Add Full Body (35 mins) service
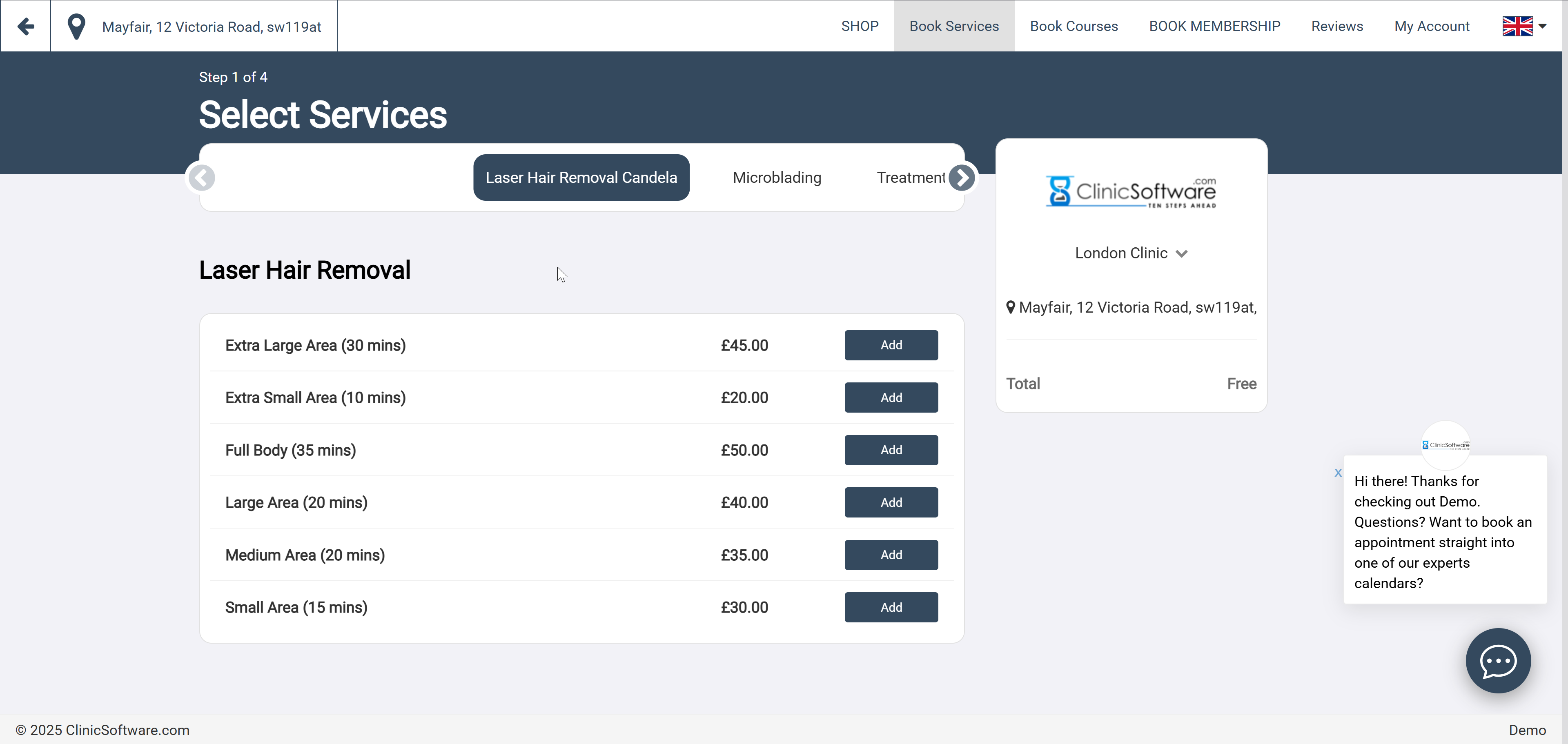Viewport: 1568px width, 744px height. 891,450
